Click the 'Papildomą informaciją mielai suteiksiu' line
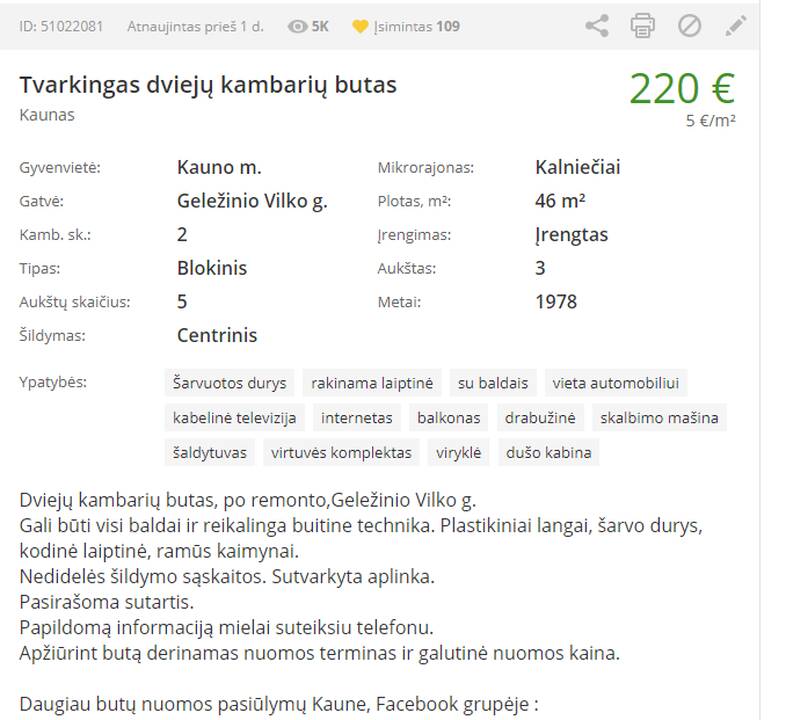This screenshot has width=786, height=720. tap(226, 628)
